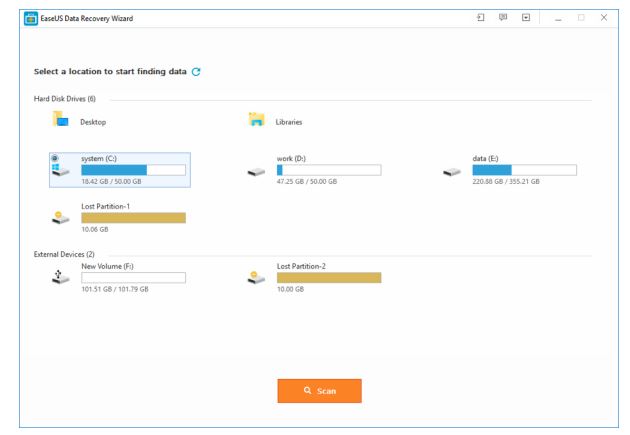Click the 'system (C:)' label
Image resolution: width=630 pixels, height=435 pixels.
click(x=99, y=159)
